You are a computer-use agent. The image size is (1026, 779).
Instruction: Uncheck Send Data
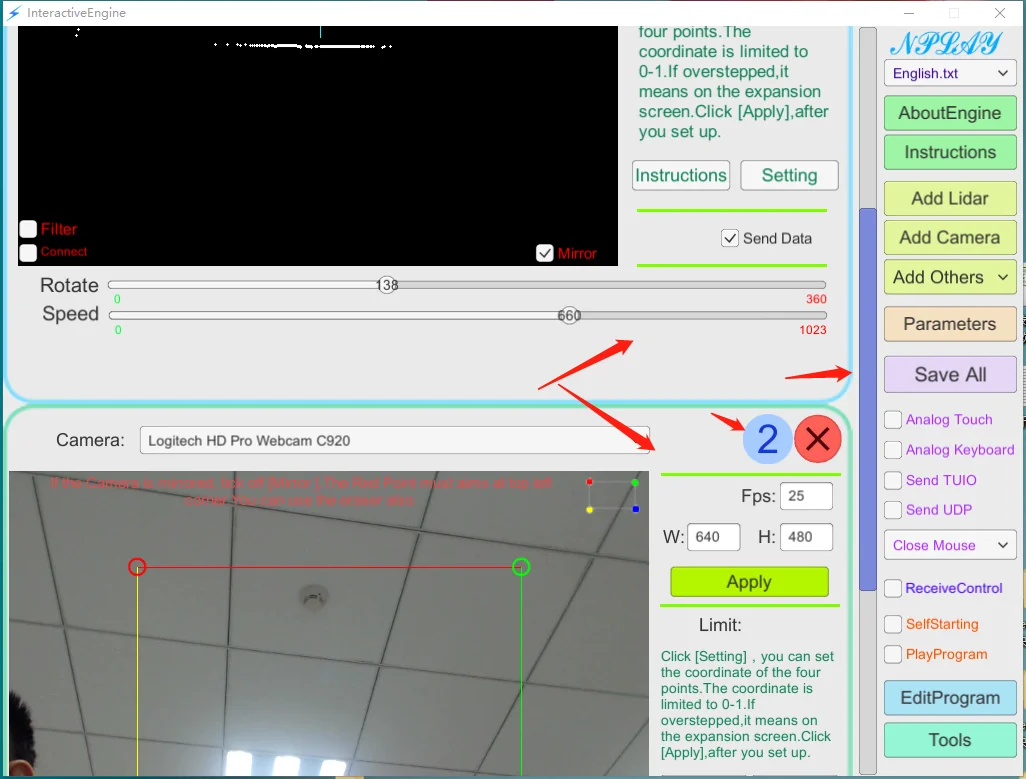[x=730, y=238]
